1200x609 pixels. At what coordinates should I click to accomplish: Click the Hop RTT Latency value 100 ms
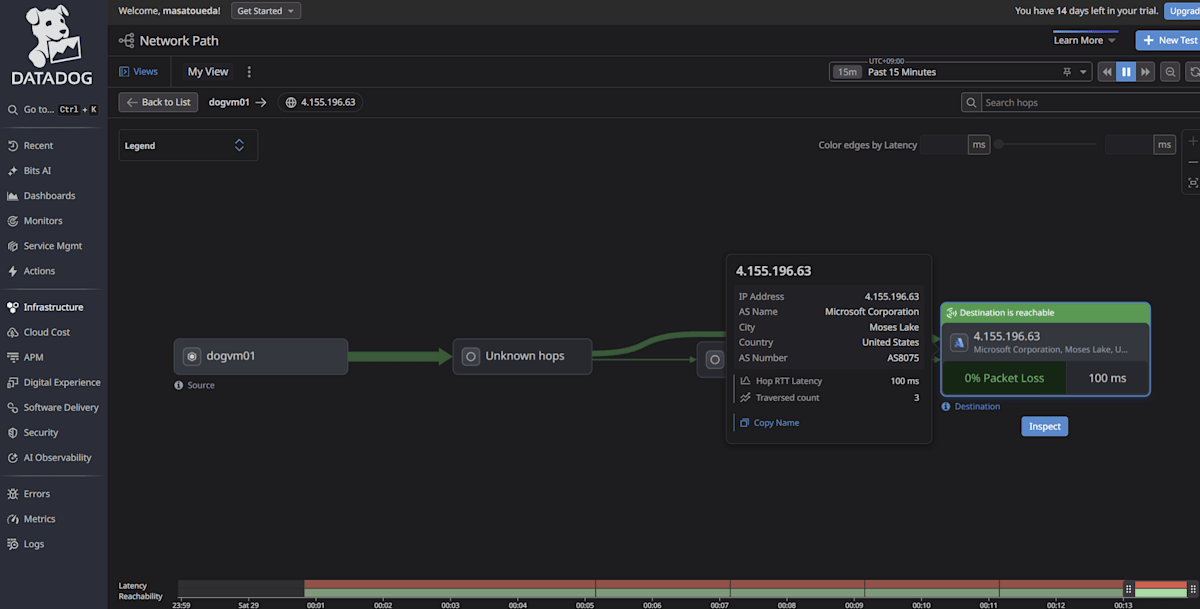coord(905,381)
